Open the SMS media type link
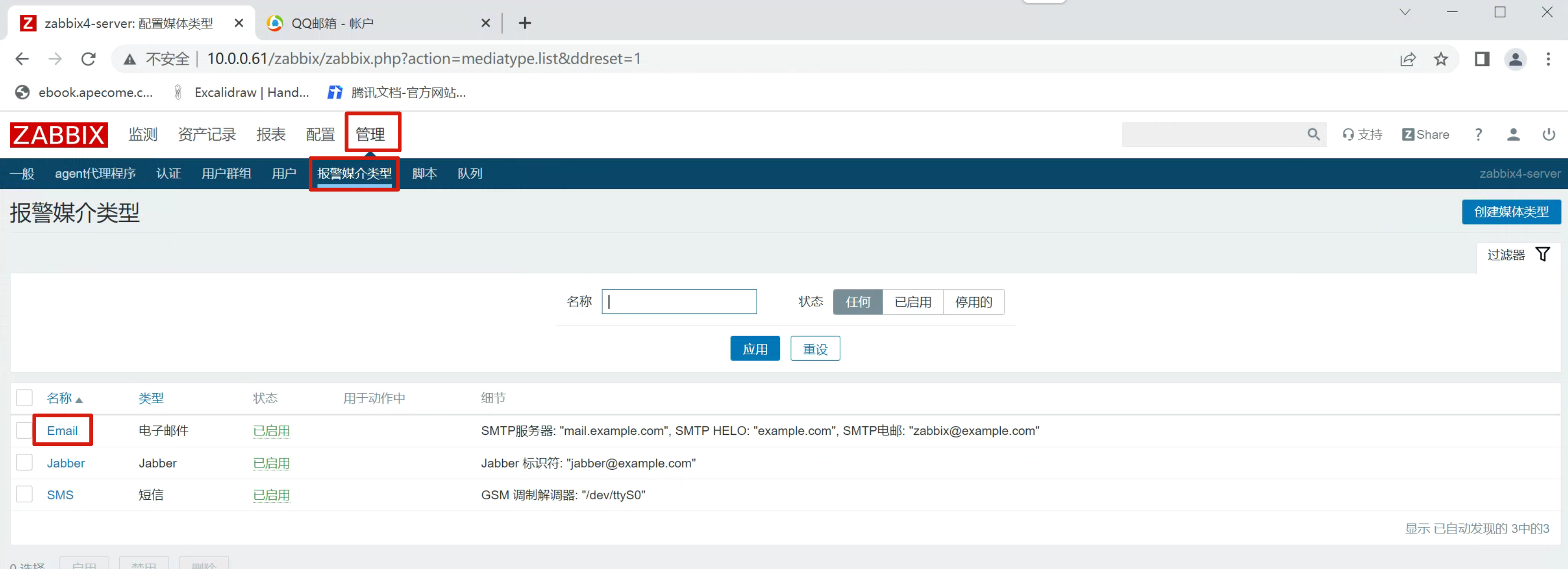This screenshot has width=1568, height=569. [60, 495]
